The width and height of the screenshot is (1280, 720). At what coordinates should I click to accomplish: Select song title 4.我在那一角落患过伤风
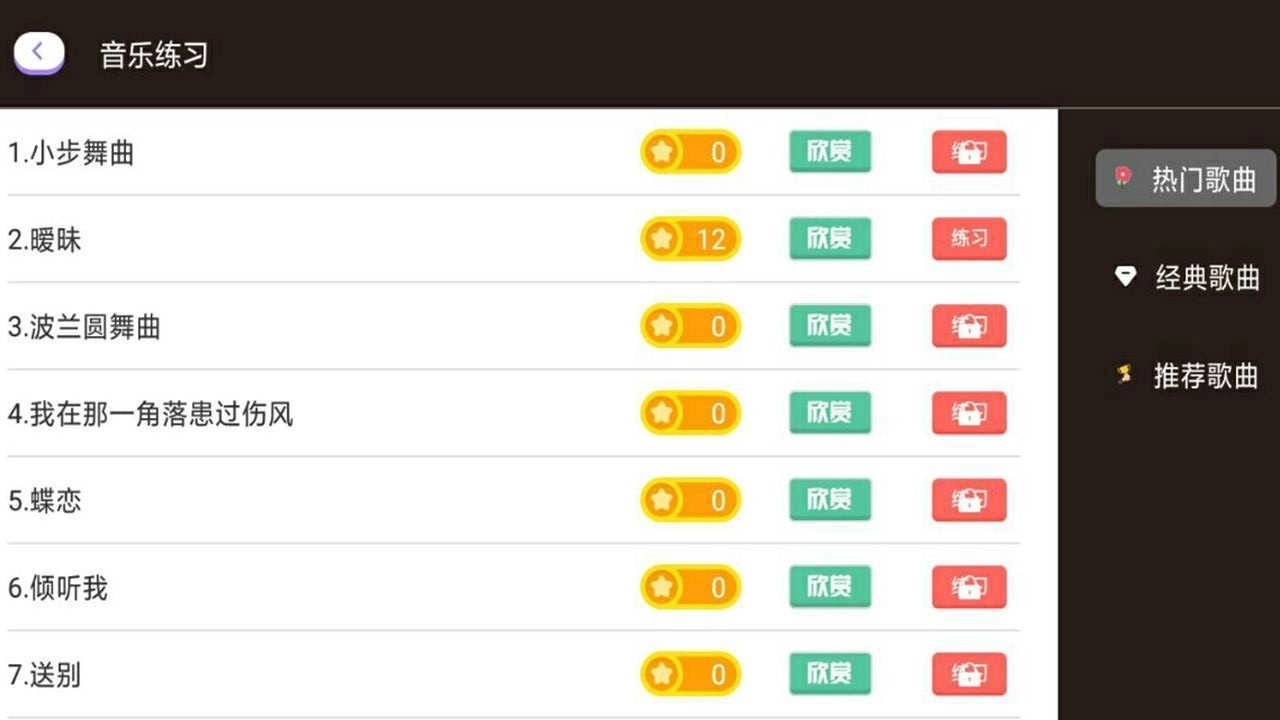pos(151,414)
